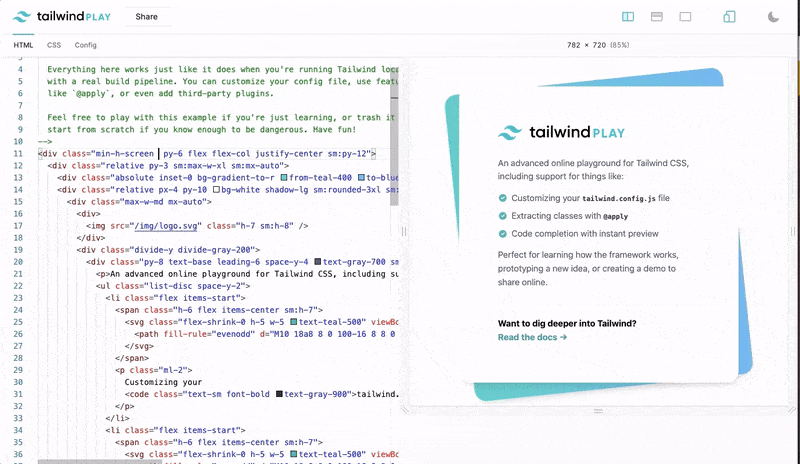The width and height of the screenshot is (800, 464).
Task: Click the text-gray-900 color swatch
Action: (279, 394)
